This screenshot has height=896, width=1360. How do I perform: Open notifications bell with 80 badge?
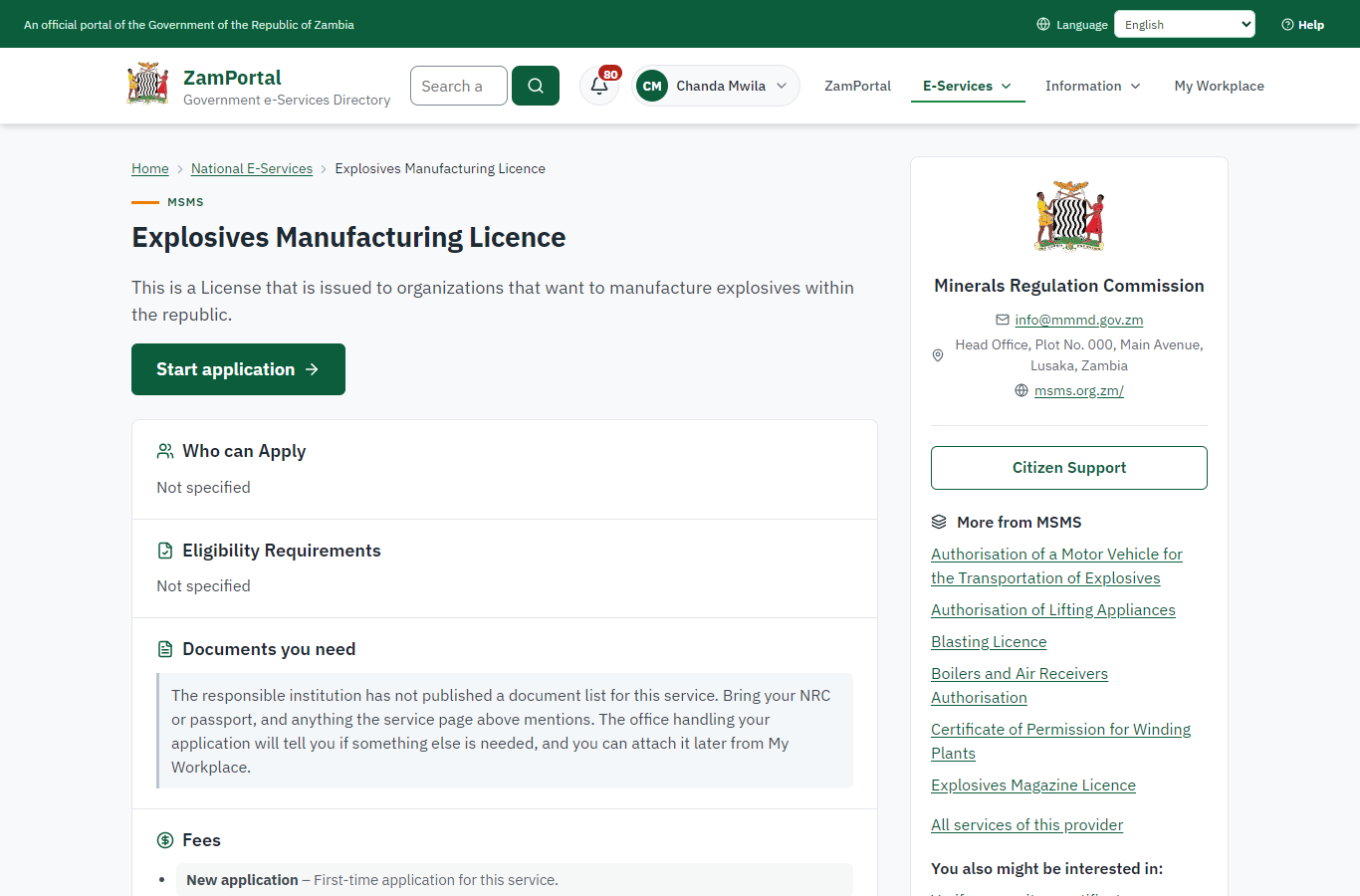pyautogui.click(x=599, y=86)
